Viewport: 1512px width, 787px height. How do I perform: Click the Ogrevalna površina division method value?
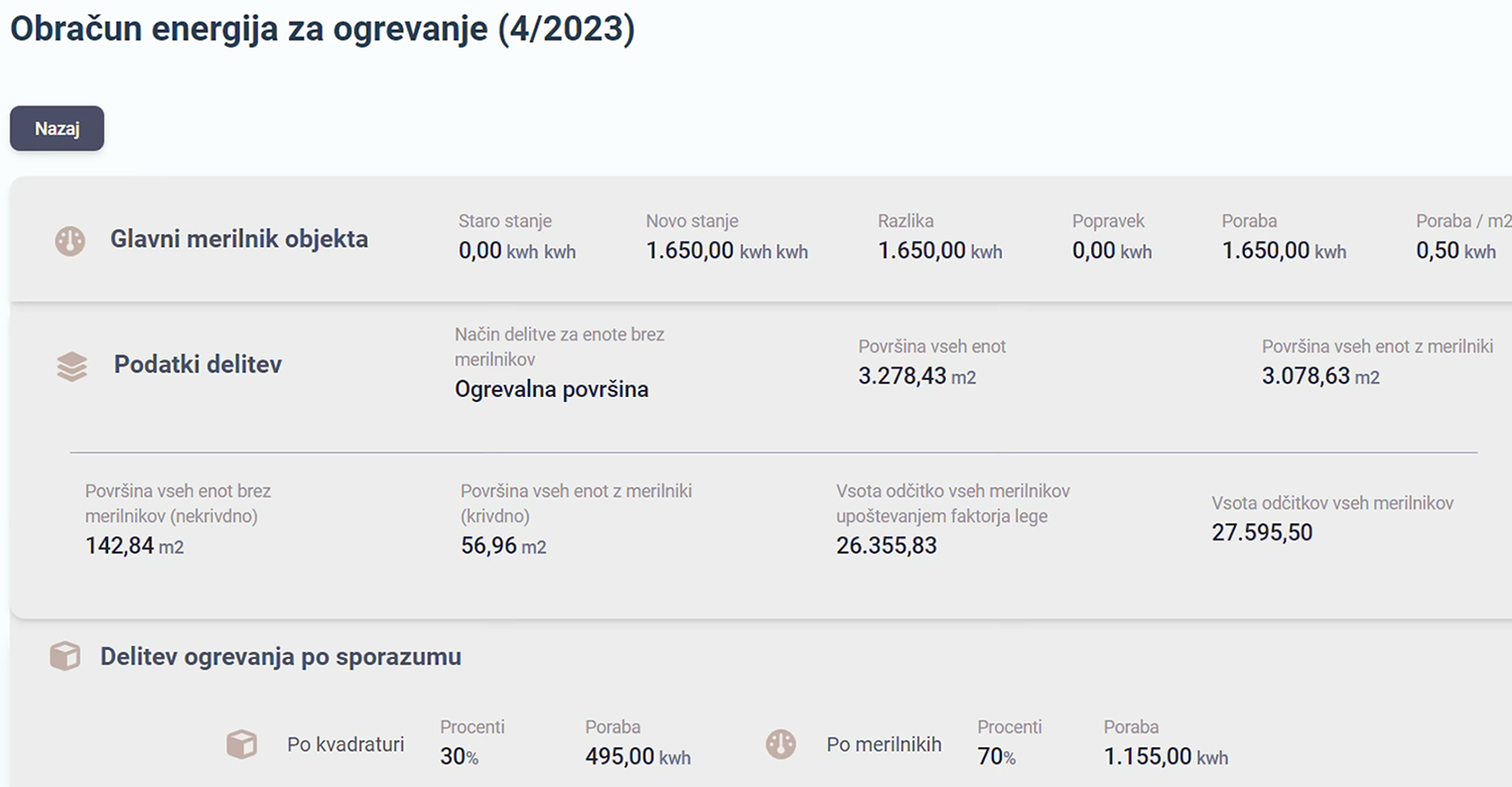click(x=552, y=389)
